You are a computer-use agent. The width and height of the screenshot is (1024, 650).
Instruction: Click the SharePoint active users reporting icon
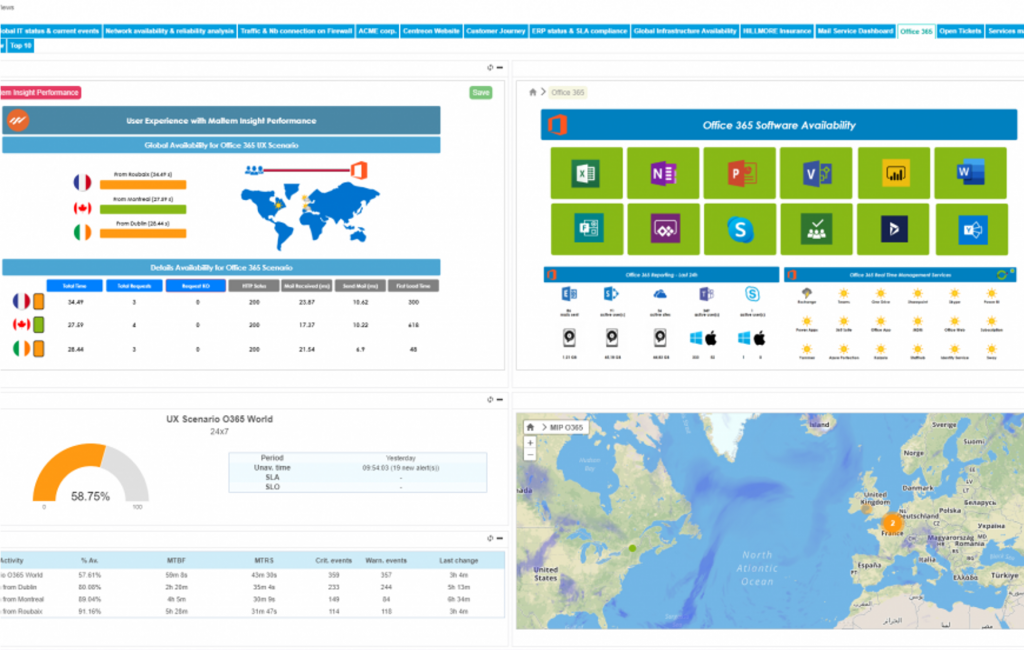[611, 295]
